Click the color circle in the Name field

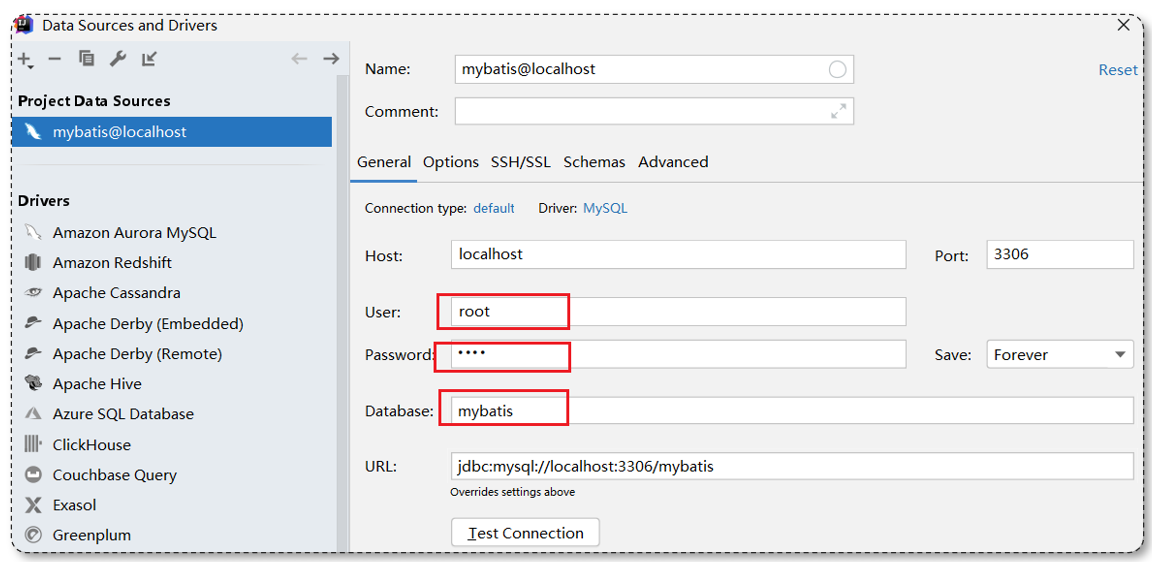click(x=837, y=70)
